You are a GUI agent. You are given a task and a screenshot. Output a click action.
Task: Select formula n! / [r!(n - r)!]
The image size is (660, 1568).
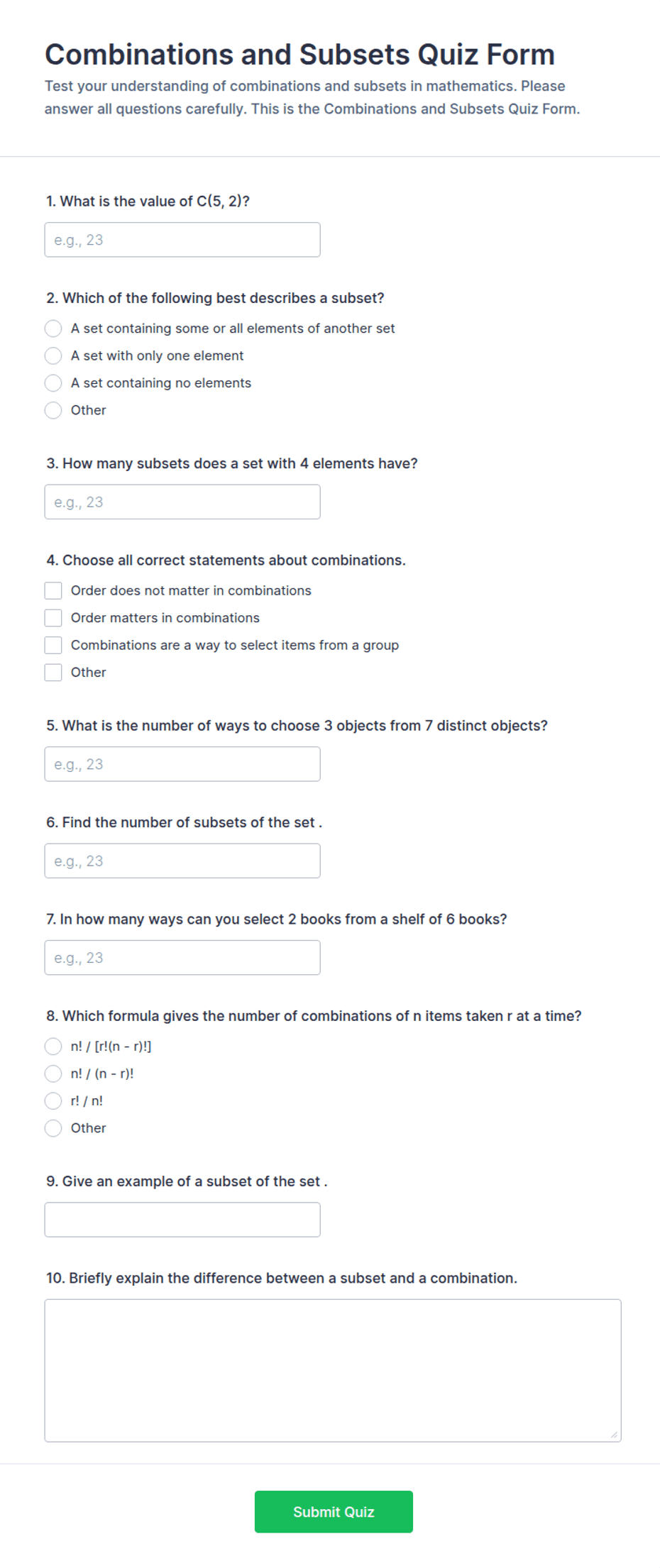53,1047
